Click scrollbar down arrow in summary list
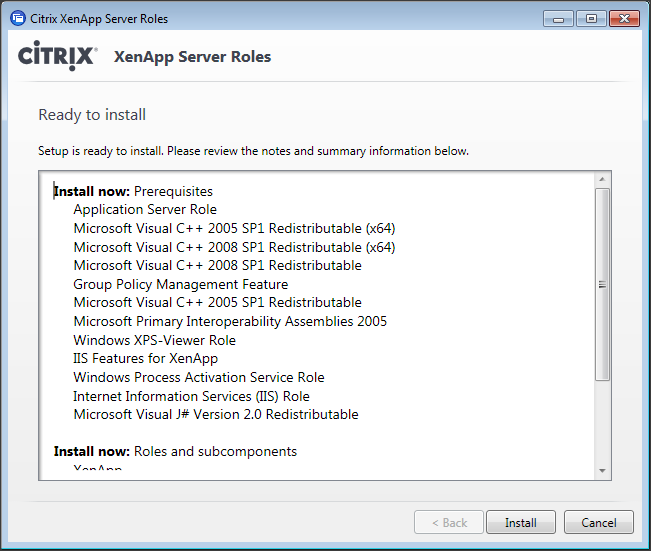 point(602,470)
